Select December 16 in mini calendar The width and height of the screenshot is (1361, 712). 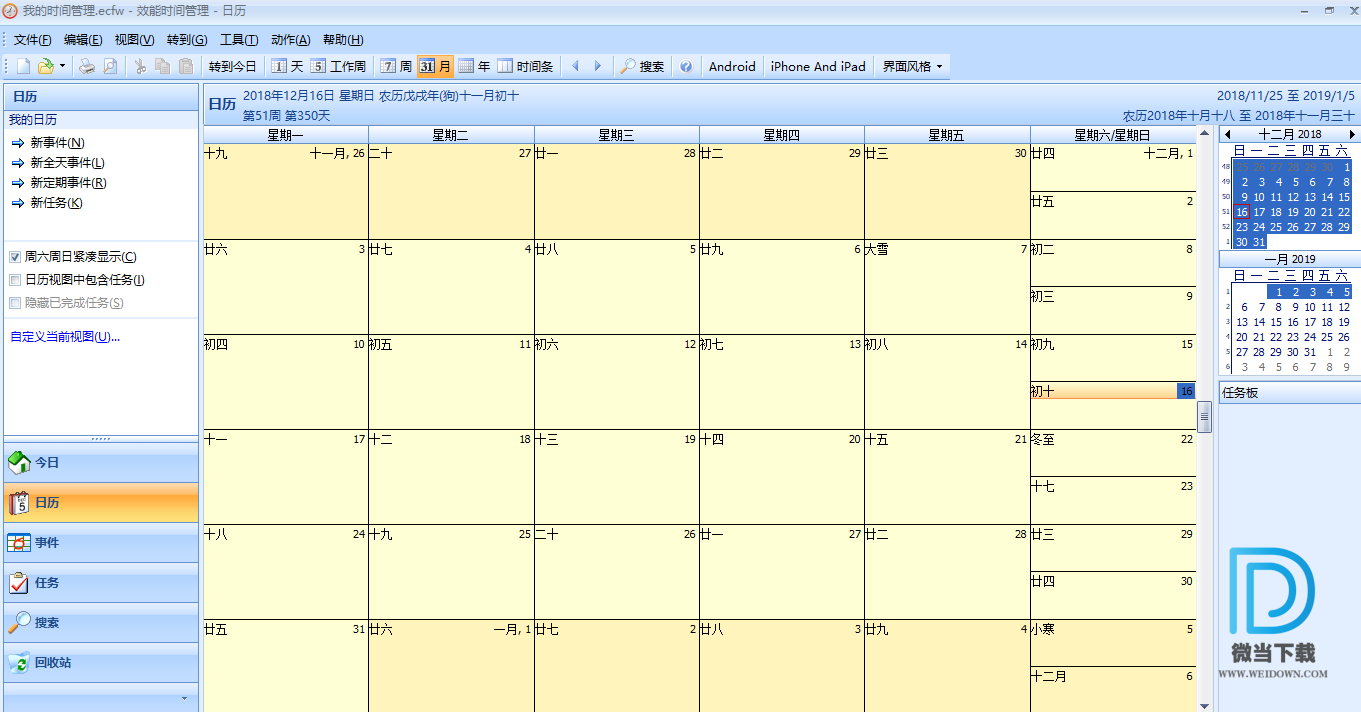pos(1241,212)
